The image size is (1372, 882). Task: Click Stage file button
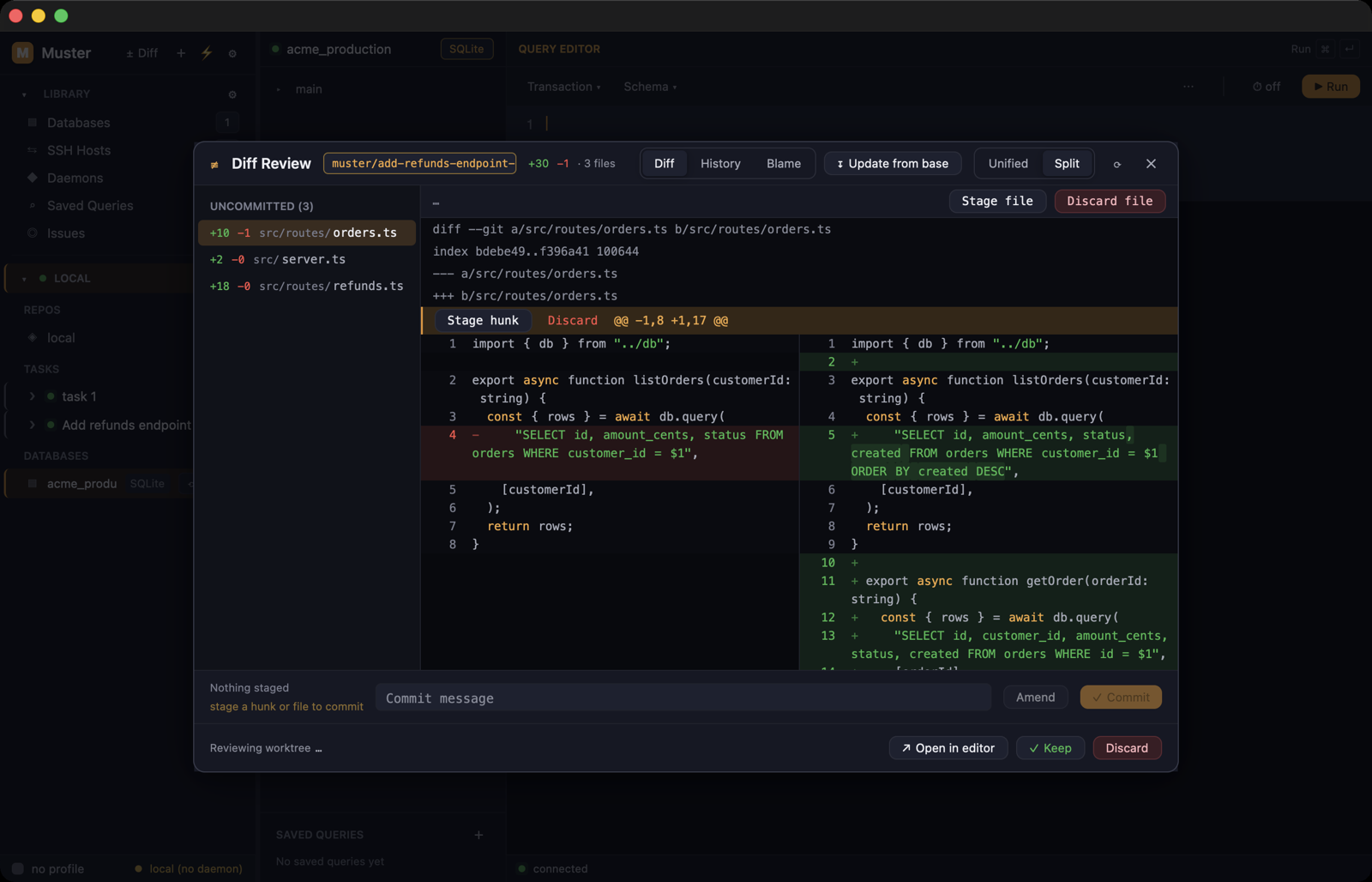[x=997, y=201]
